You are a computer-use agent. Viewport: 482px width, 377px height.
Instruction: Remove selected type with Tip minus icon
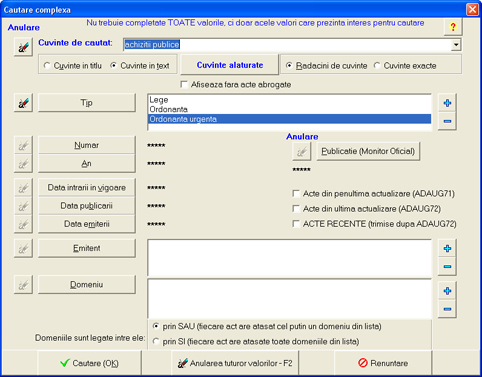[x=447, y=121]
